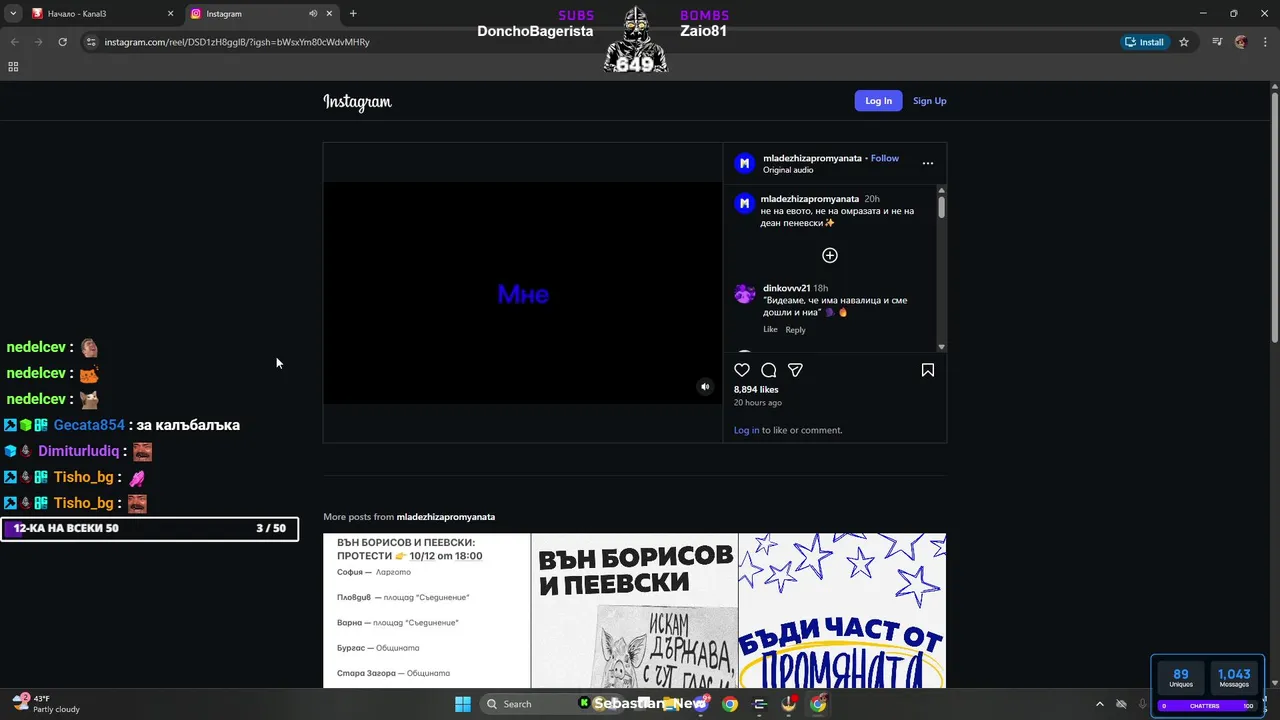Open the weather widget 43°F Partly cloudy
This screenshot has height=720, width=1280.
click(x=46, y=704)
